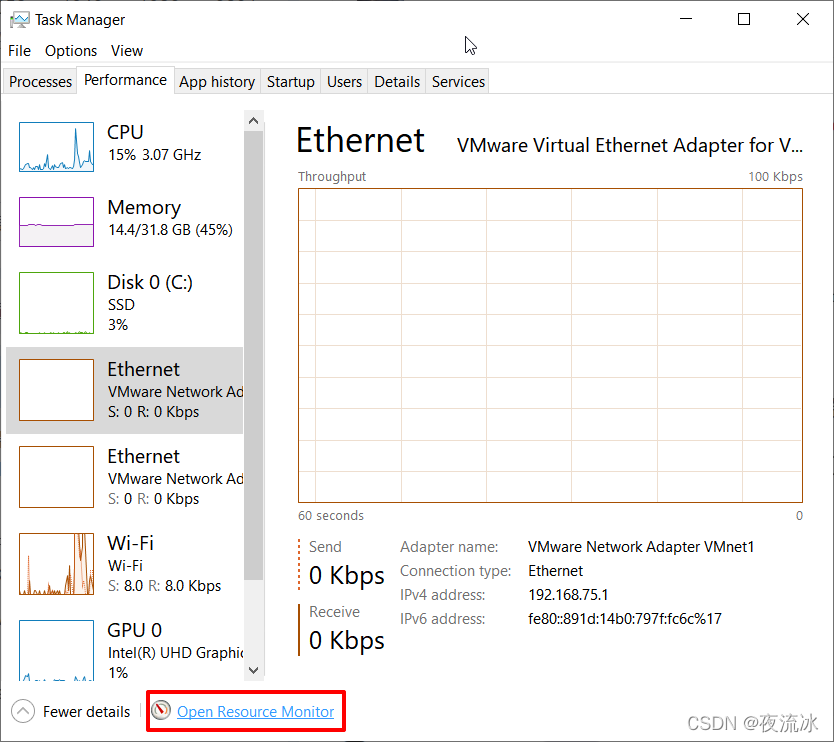Screen dimensions: 834x742
Task: Close the Task Manager window
Action: (803, 19)
